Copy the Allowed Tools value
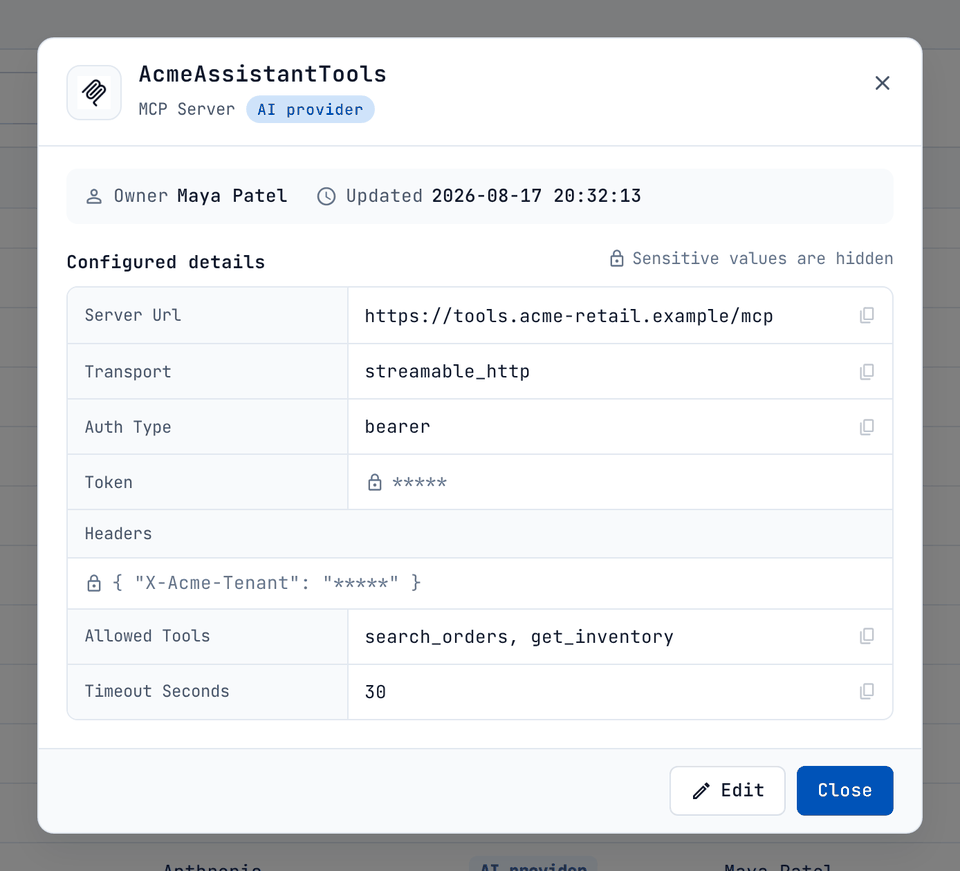This screenshot has width=960, height=871. tap(866, 636)
